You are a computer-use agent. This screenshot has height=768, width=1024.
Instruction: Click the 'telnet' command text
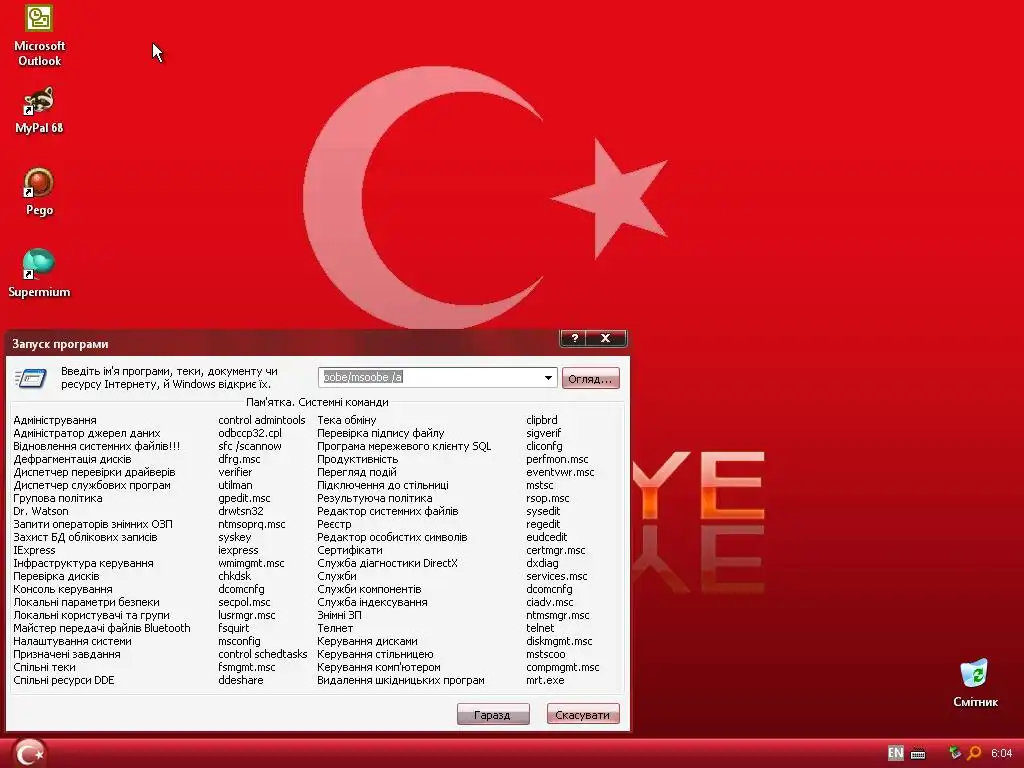pyautogui.click(x=540, y=628)
